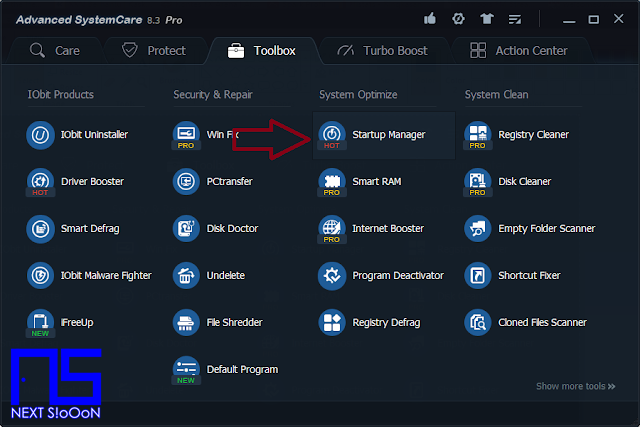
Task: Open Program Deactivator icon
Action: (x=332, y=276)
